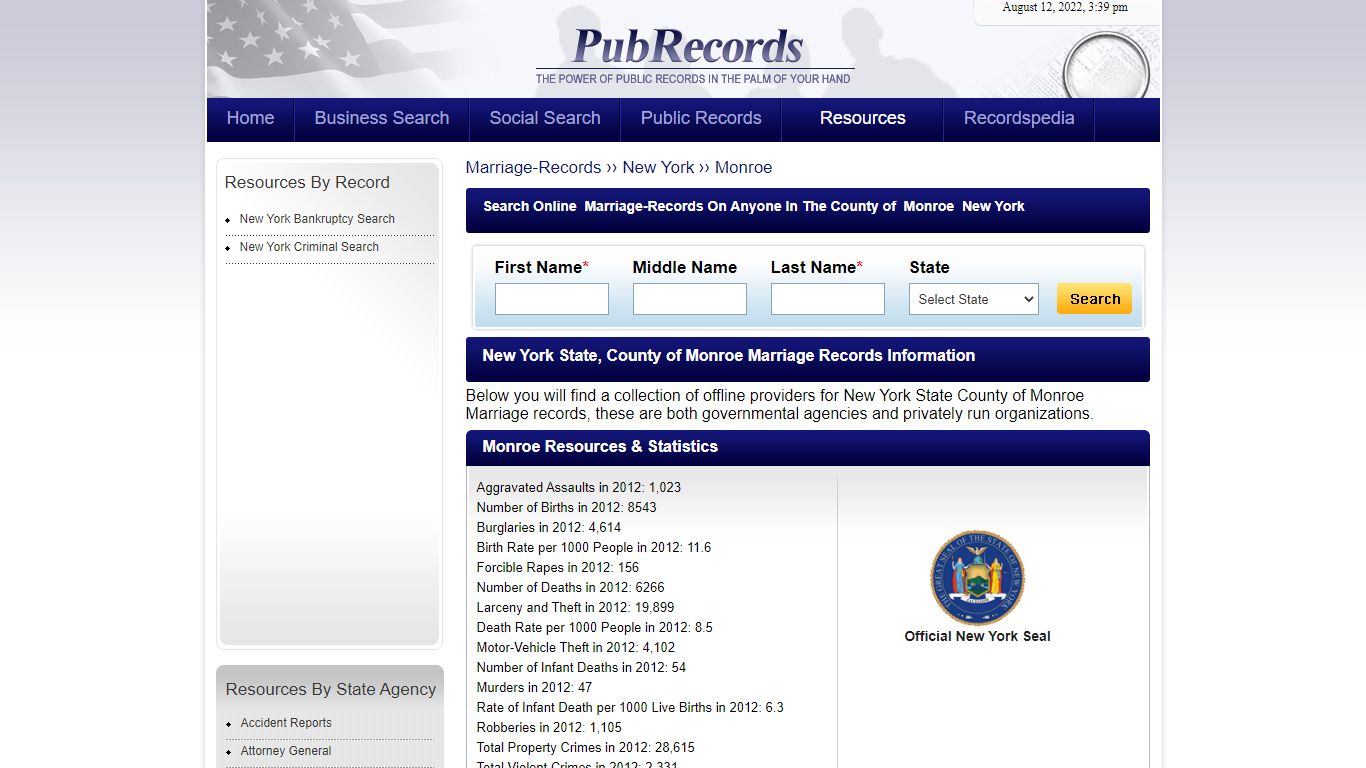The image size is (1366, 768).
Task: Click 'Resources By State Agency' sidebar heading
Action: pyautogui.click(x=331, y=690)
